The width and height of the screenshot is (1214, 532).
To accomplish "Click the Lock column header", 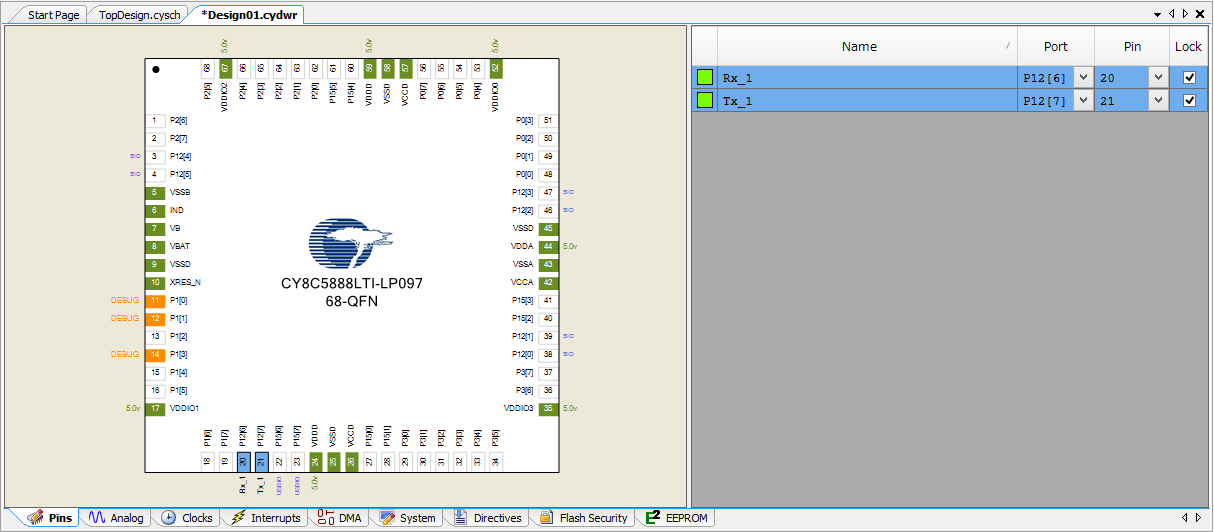I will click(x=1189, y=46).
